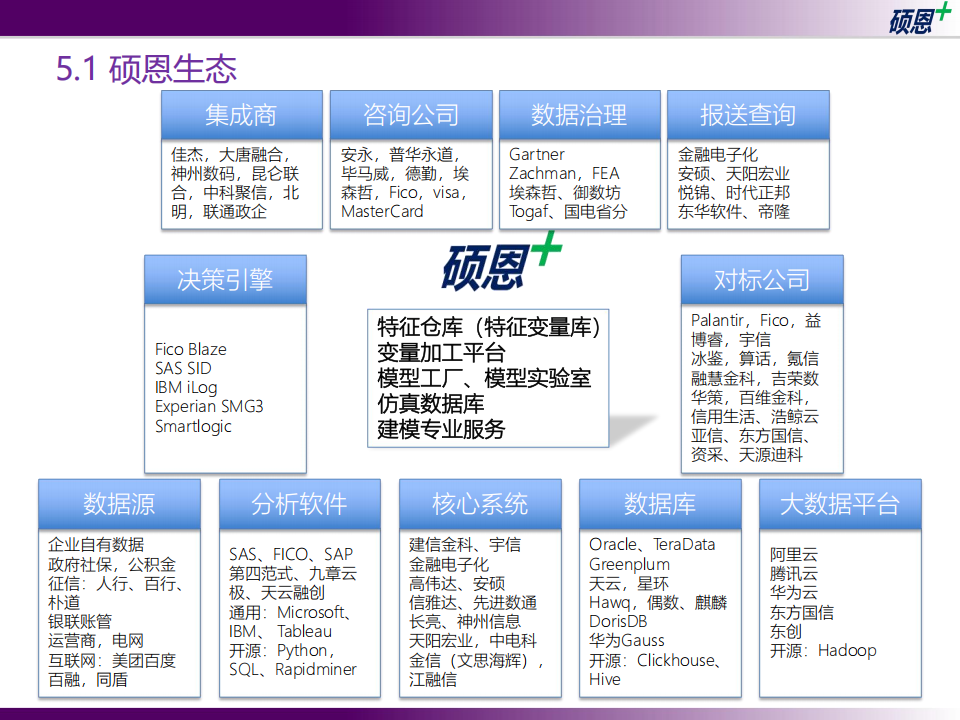The width and height of the screenshot is (960, 720).
Task: Click the 大数据平台 header box
Action: tap(840, 504)
